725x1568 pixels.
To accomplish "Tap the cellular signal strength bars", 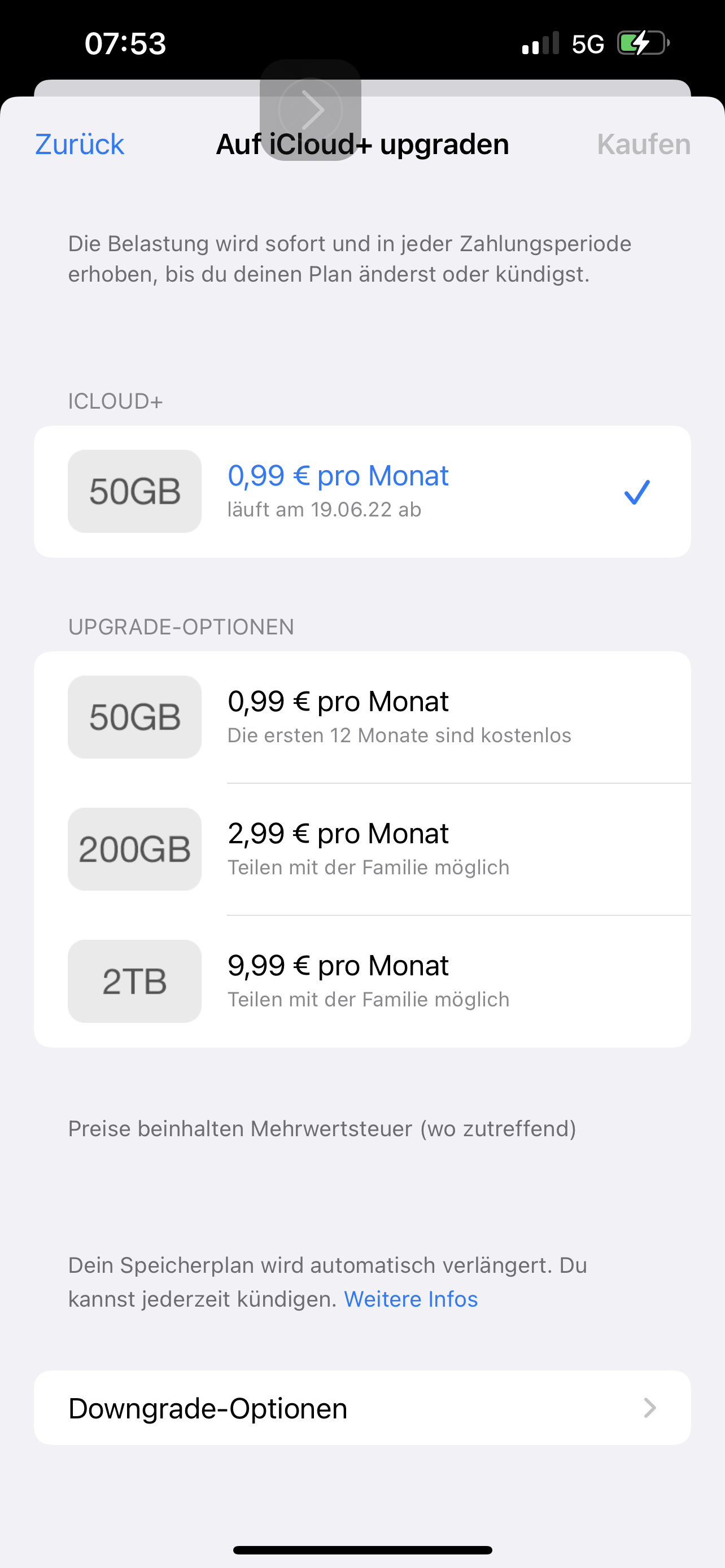I will 540,44.
